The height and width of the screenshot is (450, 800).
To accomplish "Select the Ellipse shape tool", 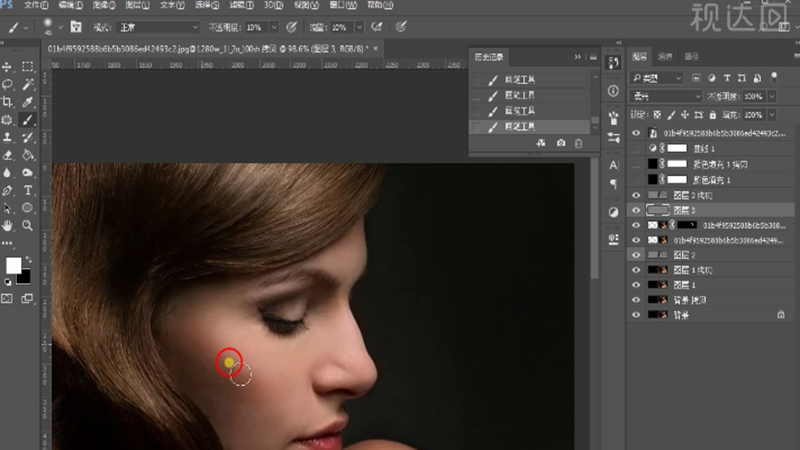I will click(x=28, y=208).
